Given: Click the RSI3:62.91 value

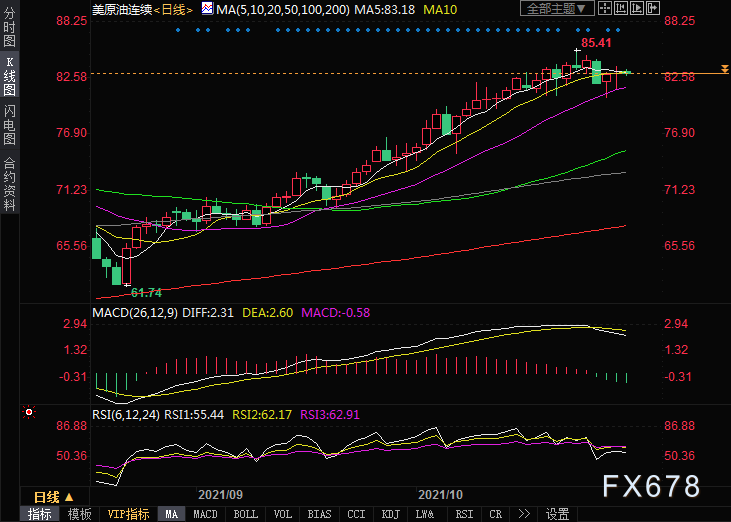Looking at the screenshot, I should pos(330,414).
